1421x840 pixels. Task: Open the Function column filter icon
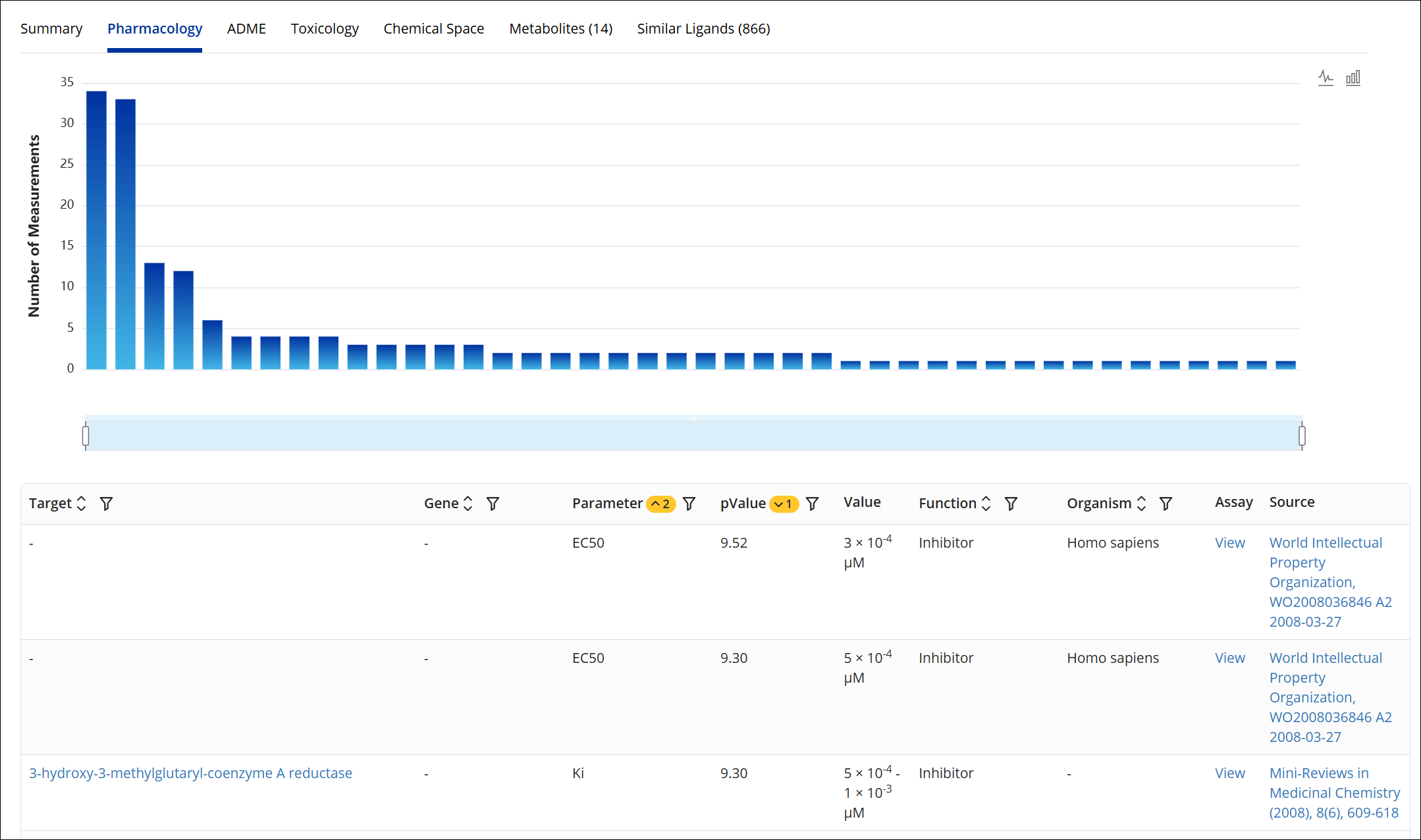1011,504
